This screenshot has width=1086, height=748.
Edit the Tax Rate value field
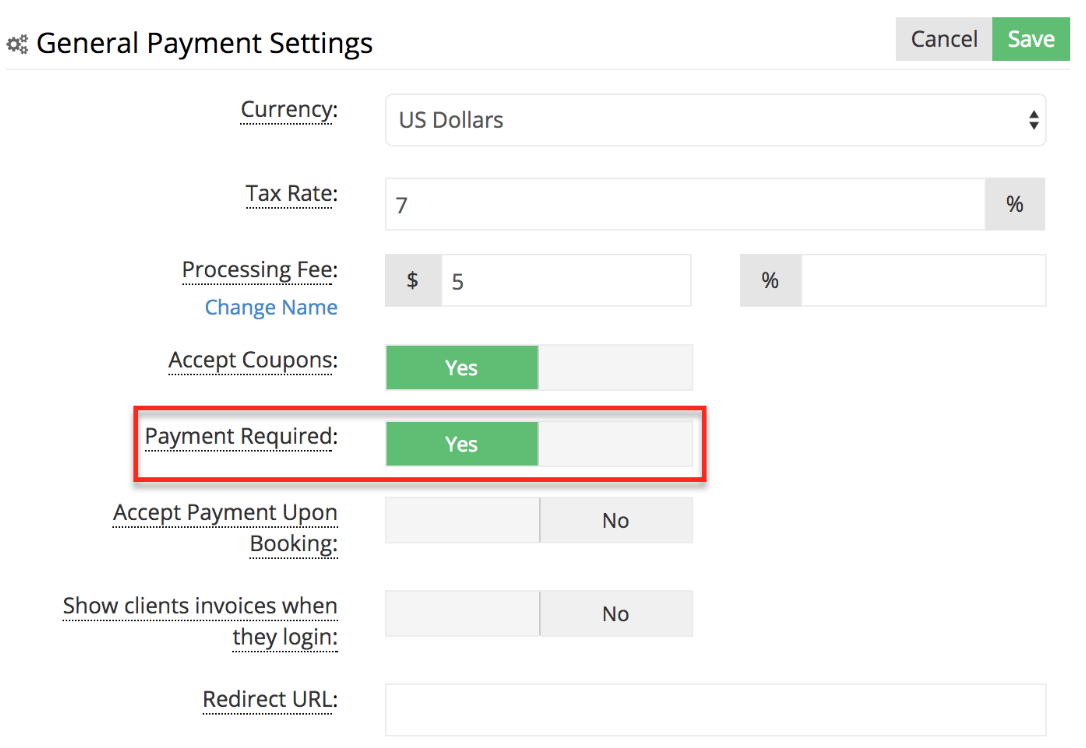[680, 204]
